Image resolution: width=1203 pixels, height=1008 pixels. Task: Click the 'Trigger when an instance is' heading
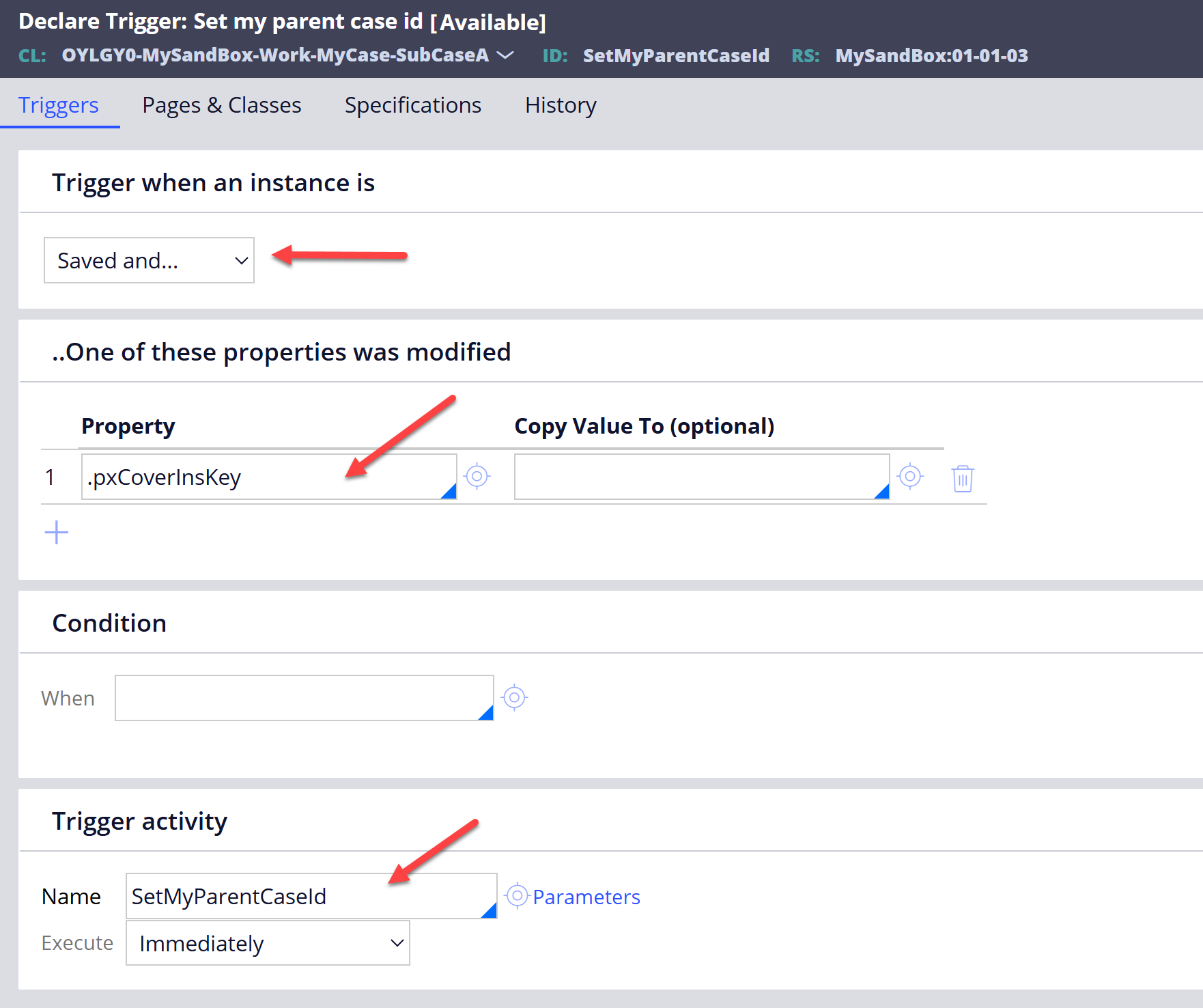[x=213, y=183]
